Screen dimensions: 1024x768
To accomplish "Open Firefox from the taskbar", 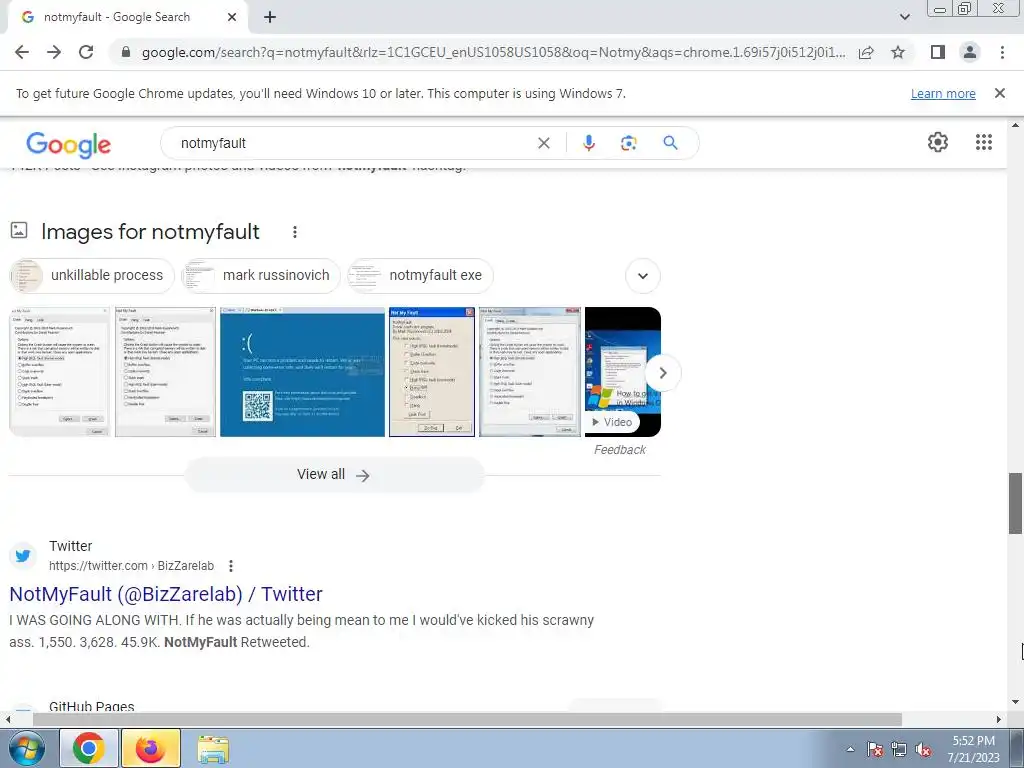I will (x=151, y=748).
